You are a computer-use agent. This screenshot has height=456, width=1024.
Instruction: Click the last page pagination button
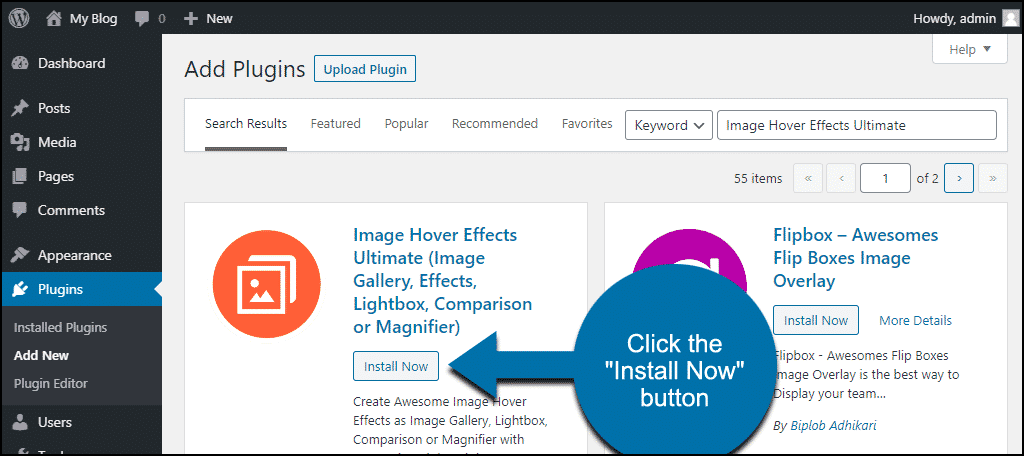coord(993,178)
